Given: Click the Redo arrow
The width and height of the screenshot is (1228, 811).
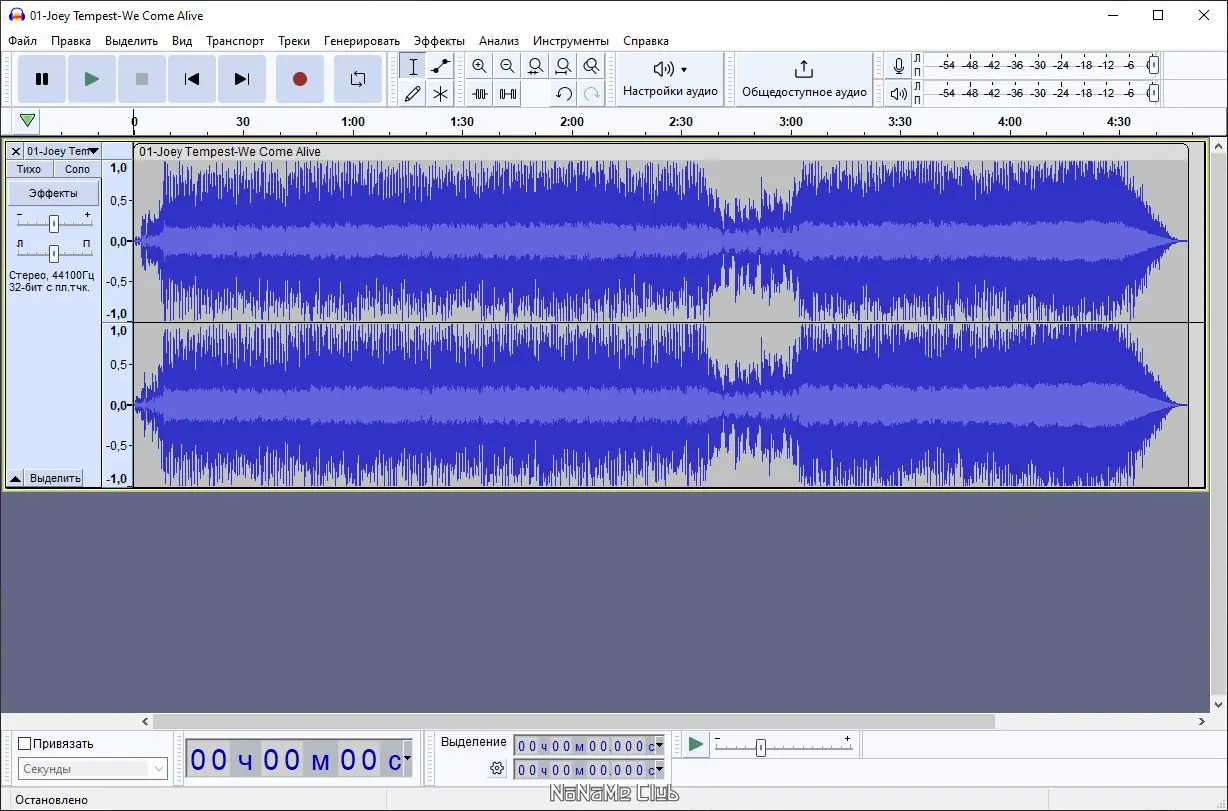Looking at the screenshot, I should pyautogui.click(x=592, y=94).
